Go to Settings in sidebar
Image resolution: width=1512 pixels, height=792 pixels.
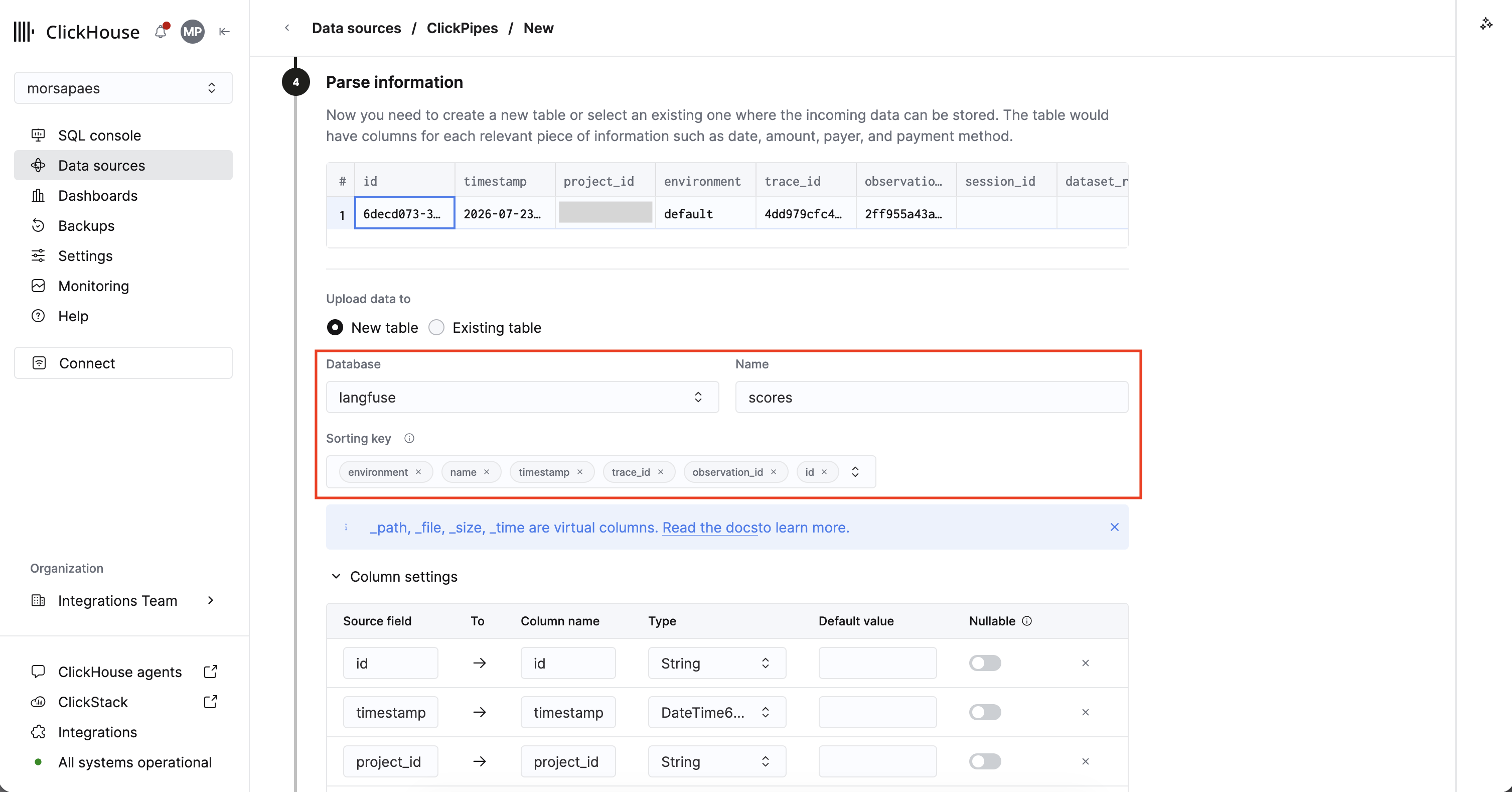123,256
